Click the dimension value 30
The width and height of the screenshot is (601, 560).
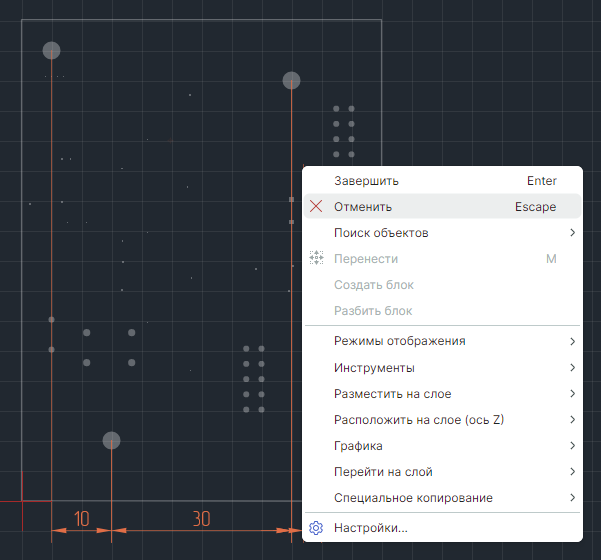pos(201,518)
